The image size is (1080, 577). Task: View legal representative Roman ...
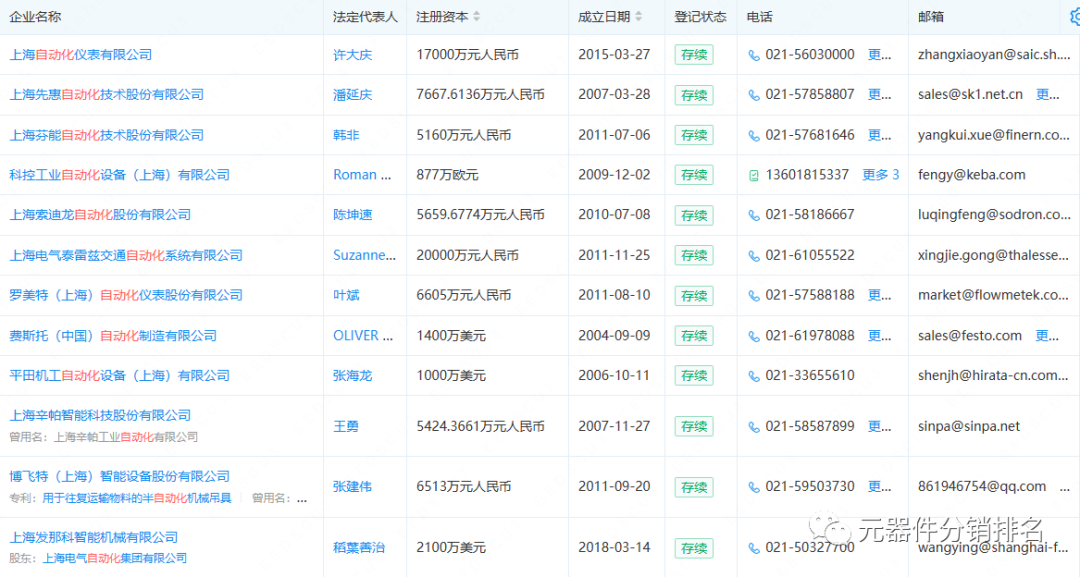click(x=362, y=175)
